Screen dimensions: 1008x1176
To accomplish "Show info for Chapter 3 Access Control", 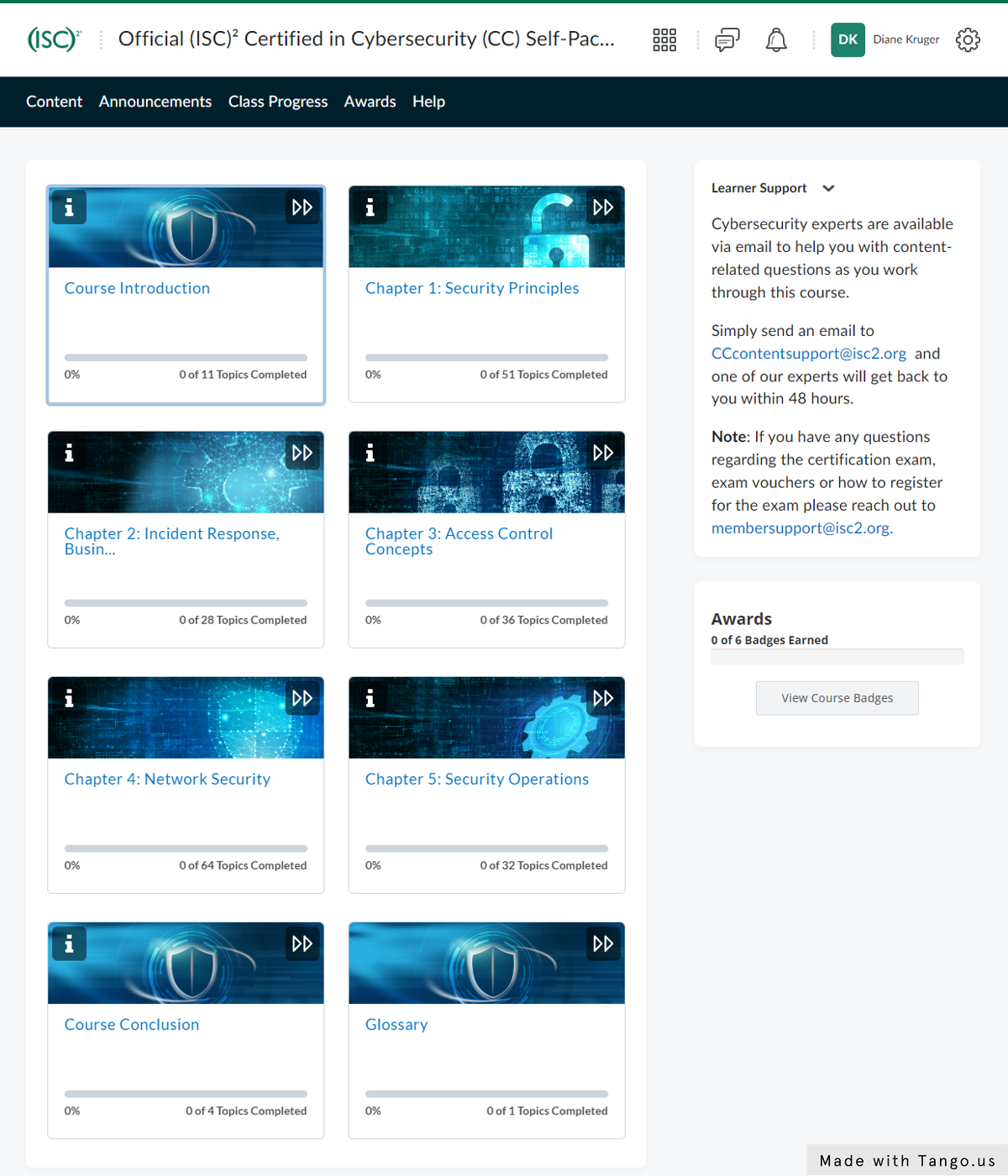I will click(x=370, y=453).
